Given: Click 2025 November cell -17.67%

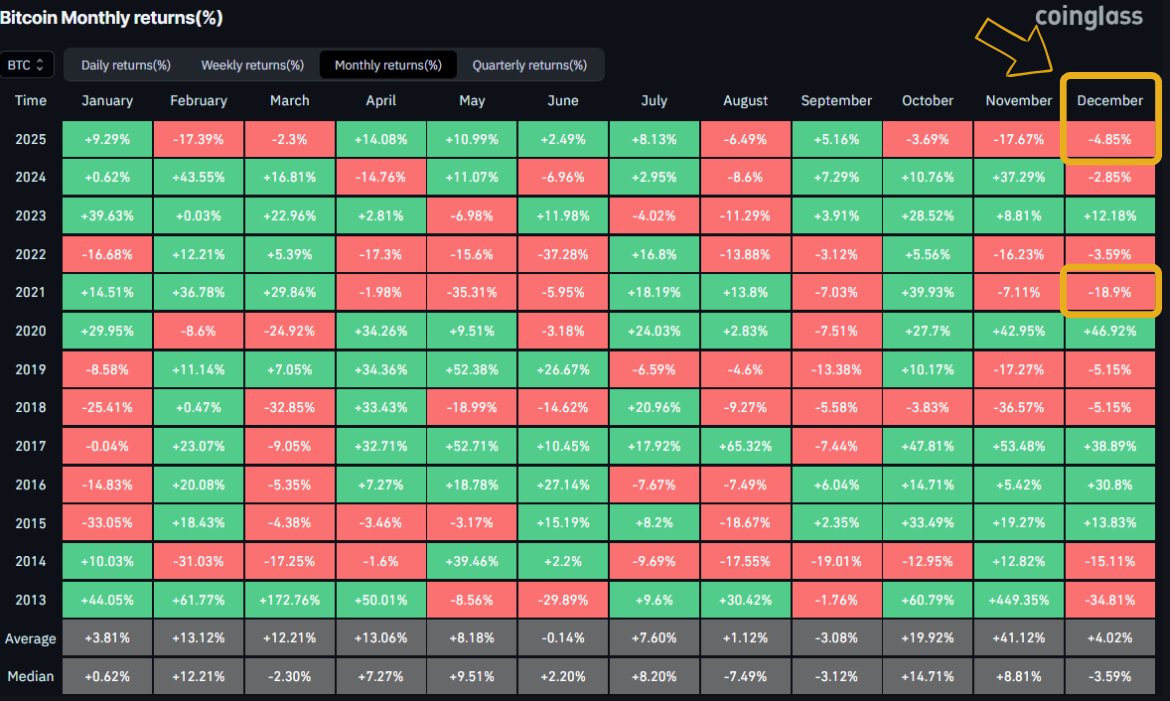Looking at the screenshot, I should (x=1019, y=139).
